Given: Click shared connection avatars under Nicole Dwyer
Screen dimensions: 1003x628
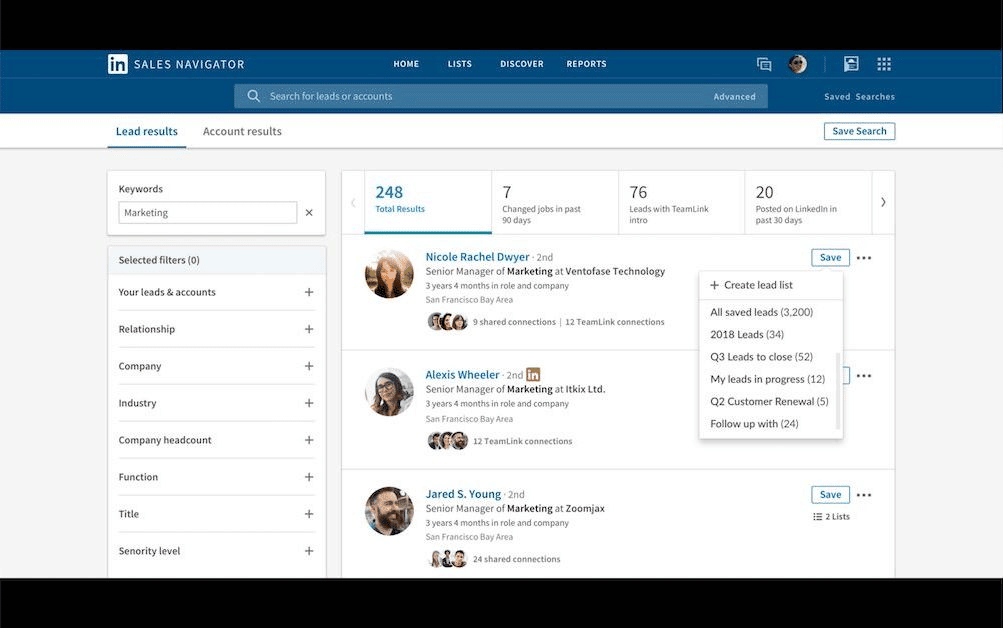Looking at the screenshot, I should click(447, 322).
